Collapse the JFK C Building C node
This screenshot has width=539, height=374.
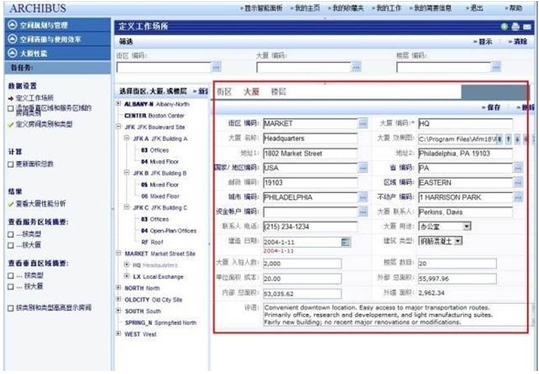click(x=126, y=207)
